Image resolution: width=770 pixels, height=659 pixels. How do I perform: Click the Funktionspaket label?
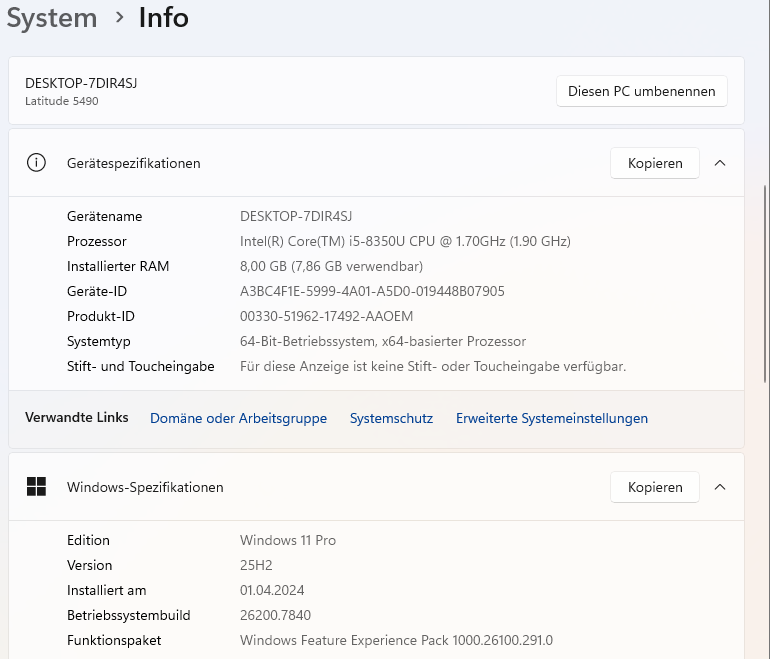coord(114,640)
